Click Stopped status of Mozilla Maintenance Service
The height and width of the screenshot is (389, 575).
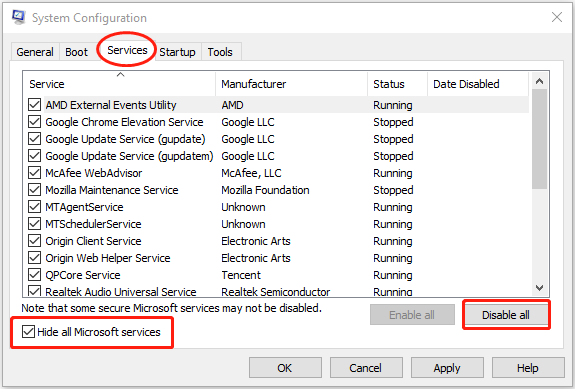pyautogui.click(x=393, y=190)
